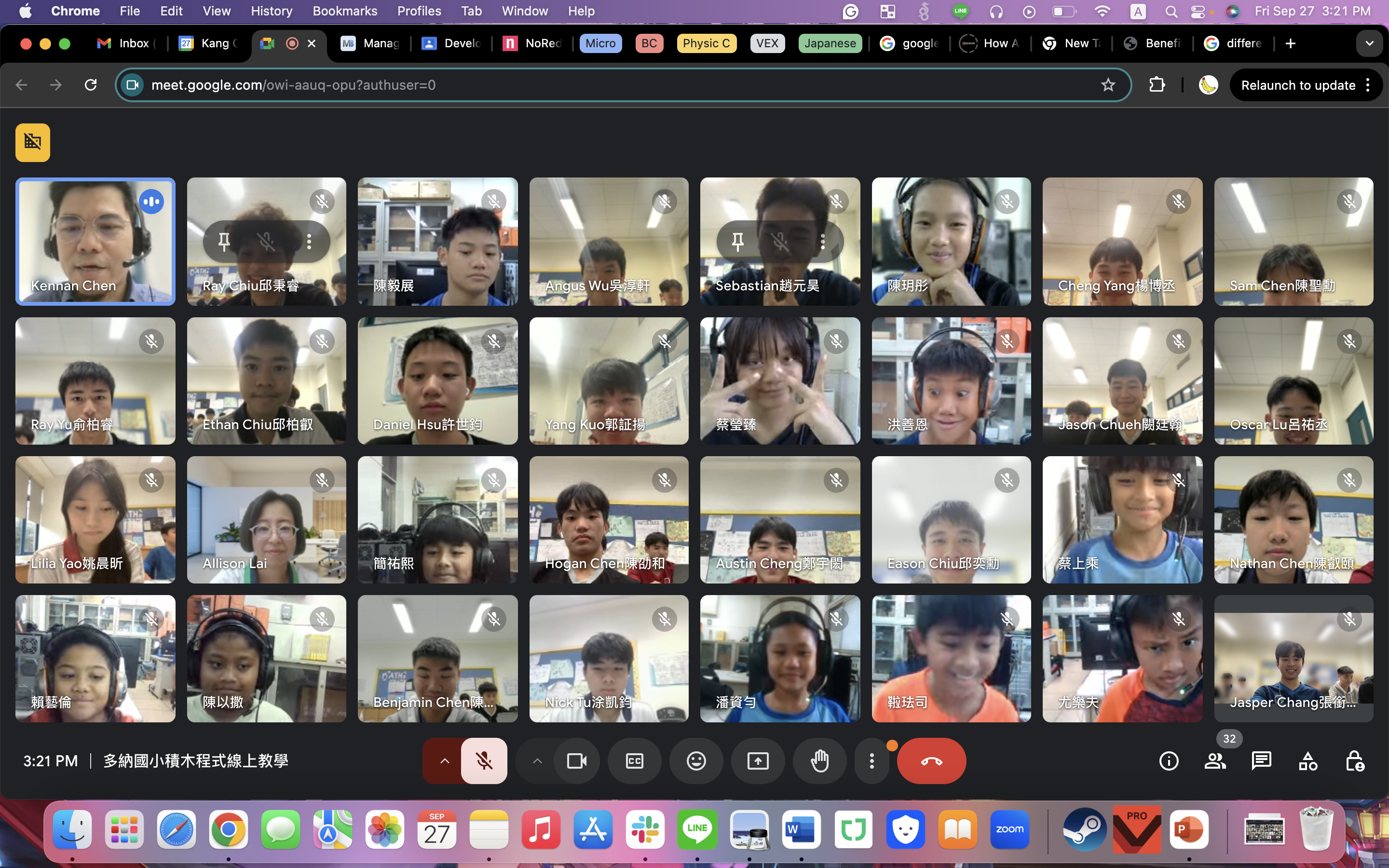Open host controls lock icon
1389x868 pixels.
pos(1355,761)
